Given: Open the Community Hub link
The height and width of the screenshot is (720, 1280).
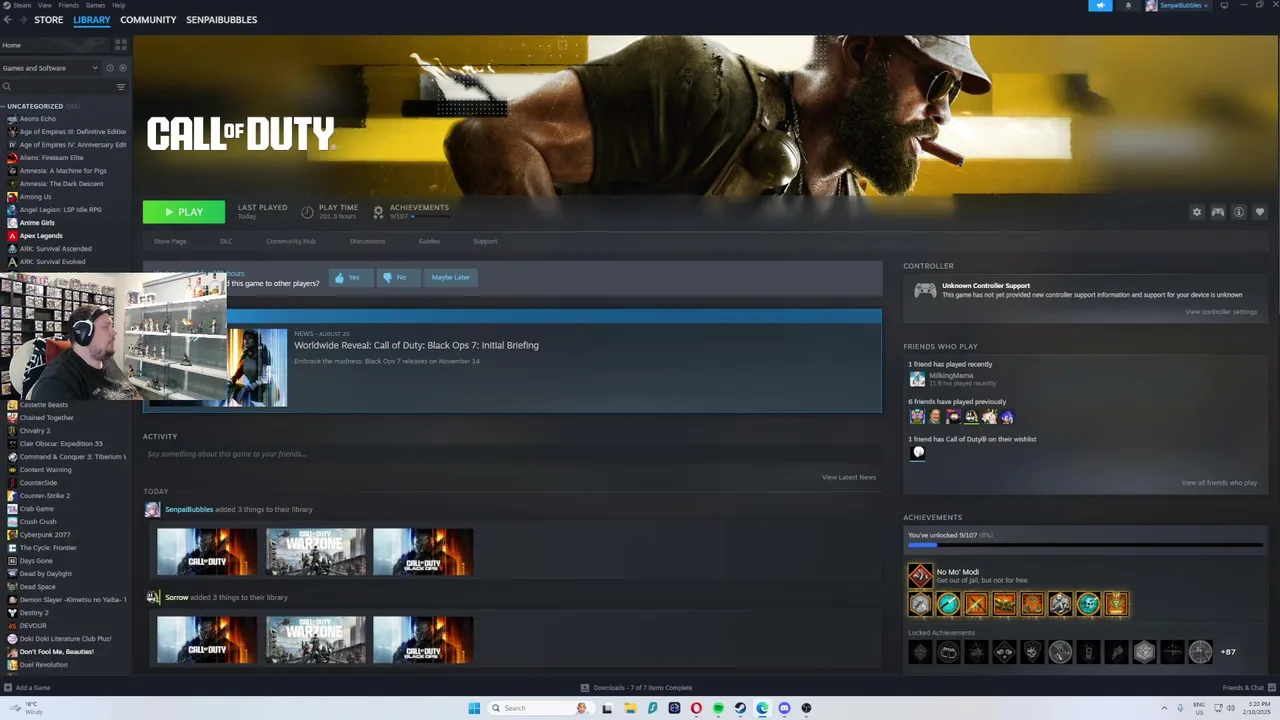Looking at the screenshot, I should point(291,241).
